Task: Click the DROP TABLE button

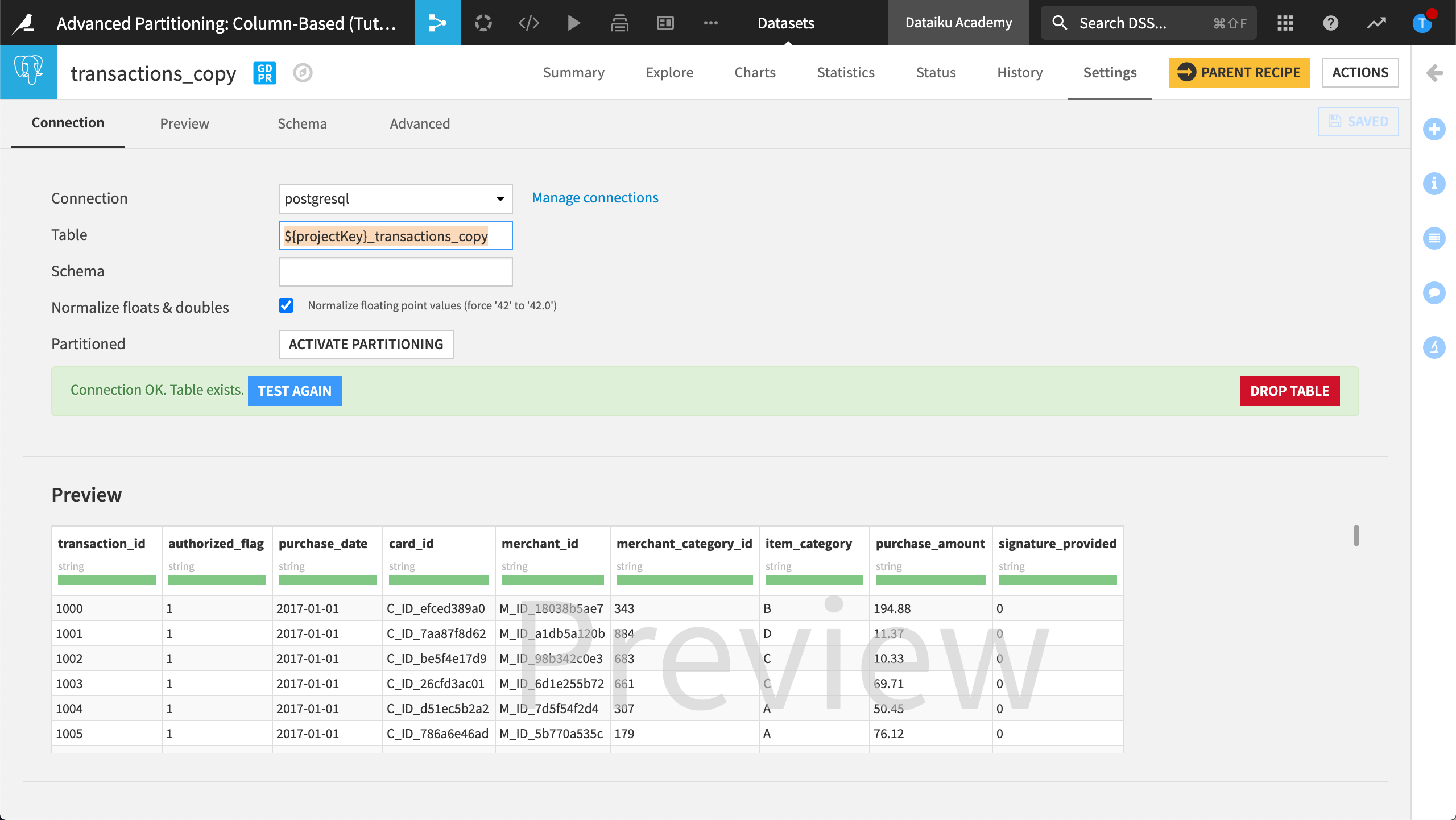Action: tap(1289, 391)
